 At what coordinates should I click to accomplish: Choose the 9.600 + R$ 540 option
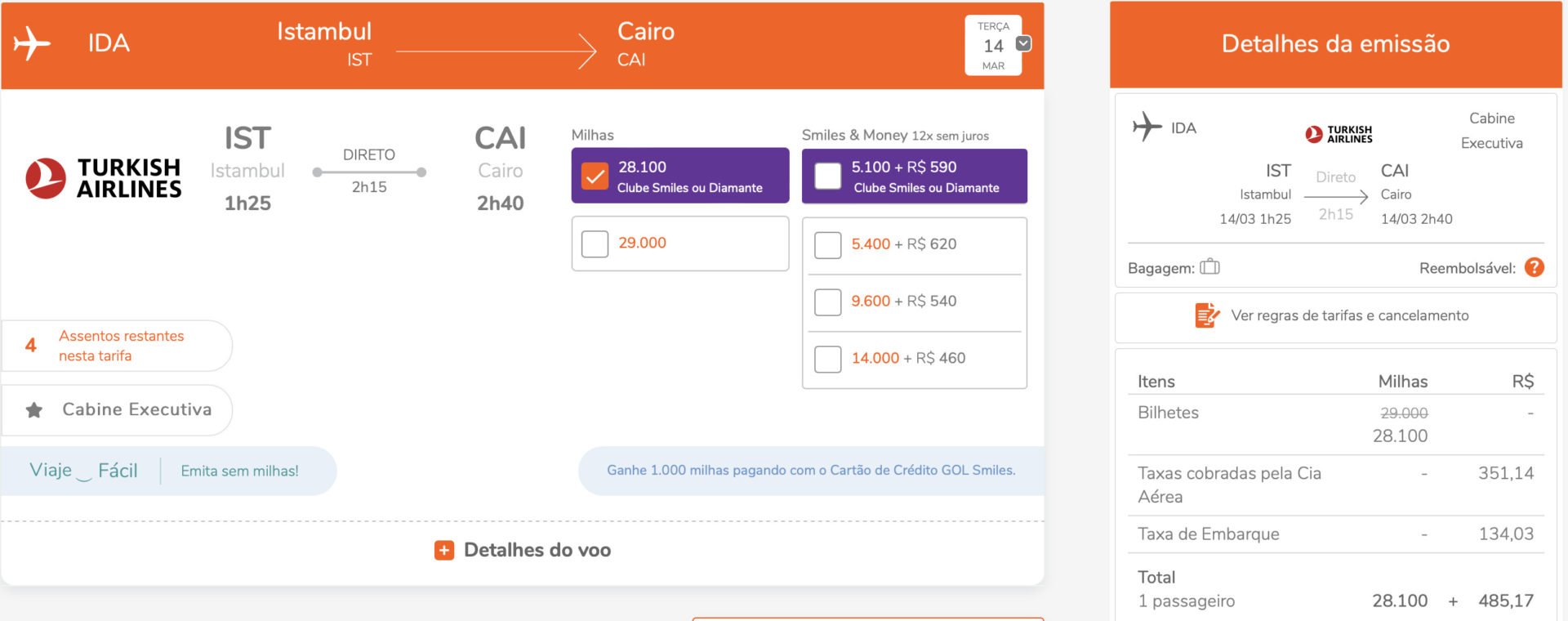tap(827, 302)
